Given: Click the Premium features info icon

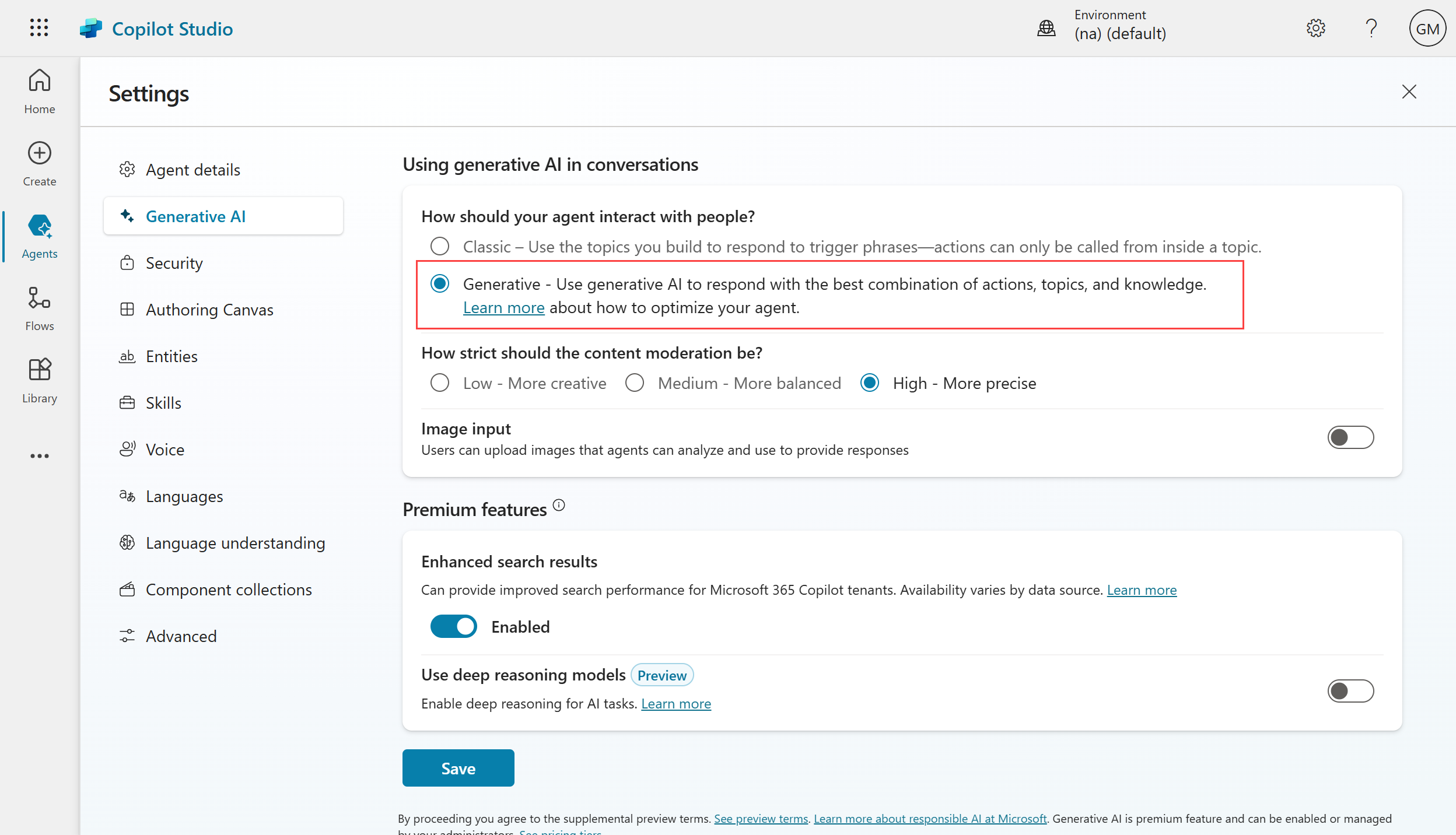Looking at the screenshot, I should [559, 505].
